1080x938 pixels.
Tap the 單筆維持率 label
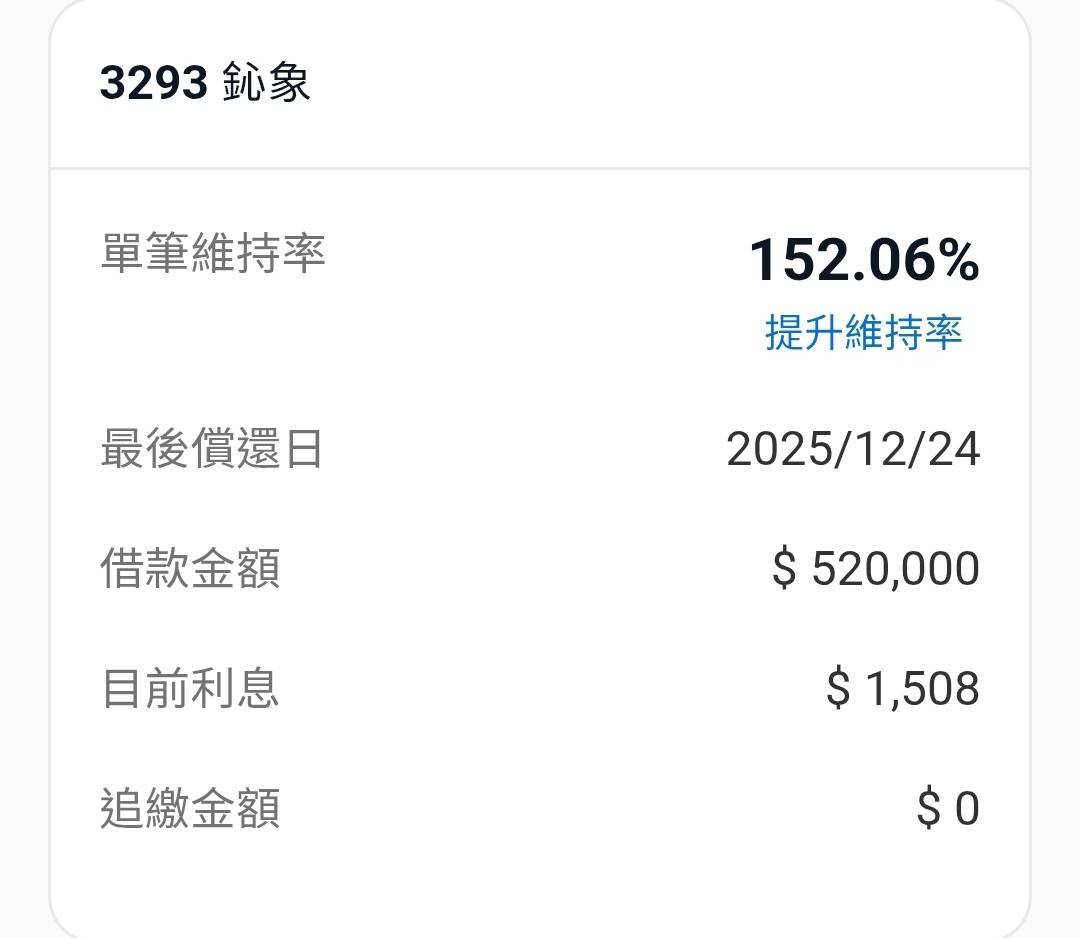[213, 252]
